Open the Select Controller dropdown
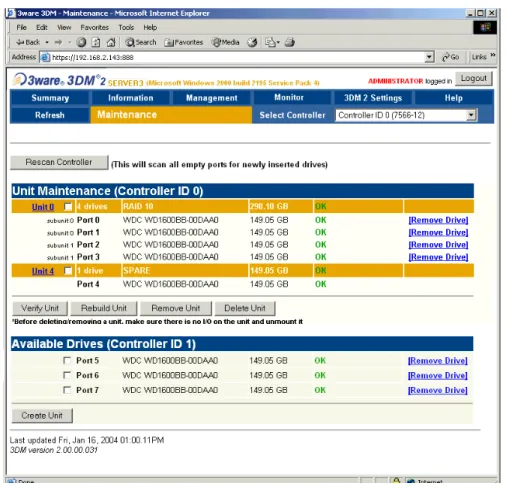 [x=406, y=115]
